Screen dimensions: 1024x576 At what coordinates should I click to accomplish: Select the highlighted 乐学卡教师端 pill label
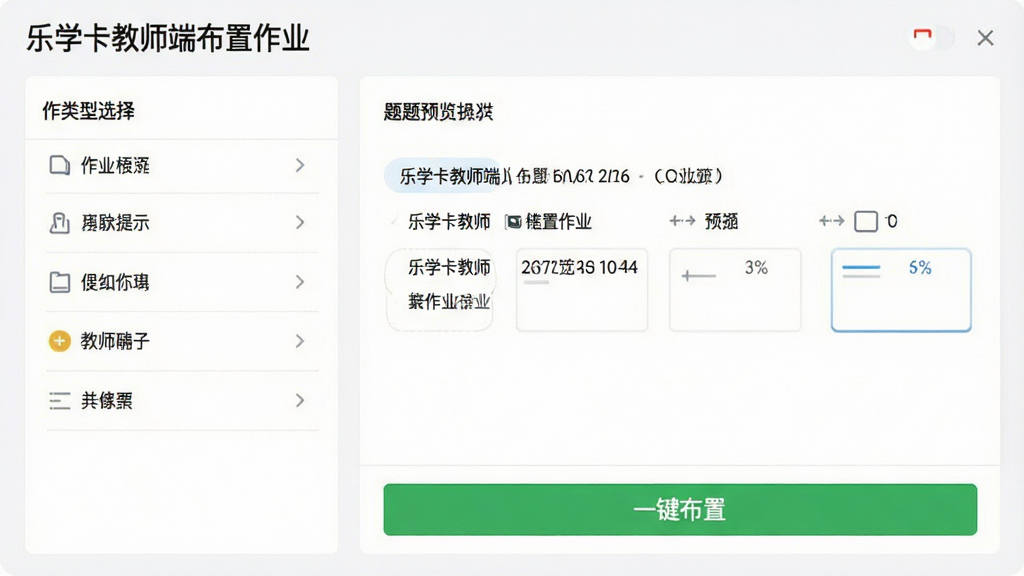tap(442, 176)
